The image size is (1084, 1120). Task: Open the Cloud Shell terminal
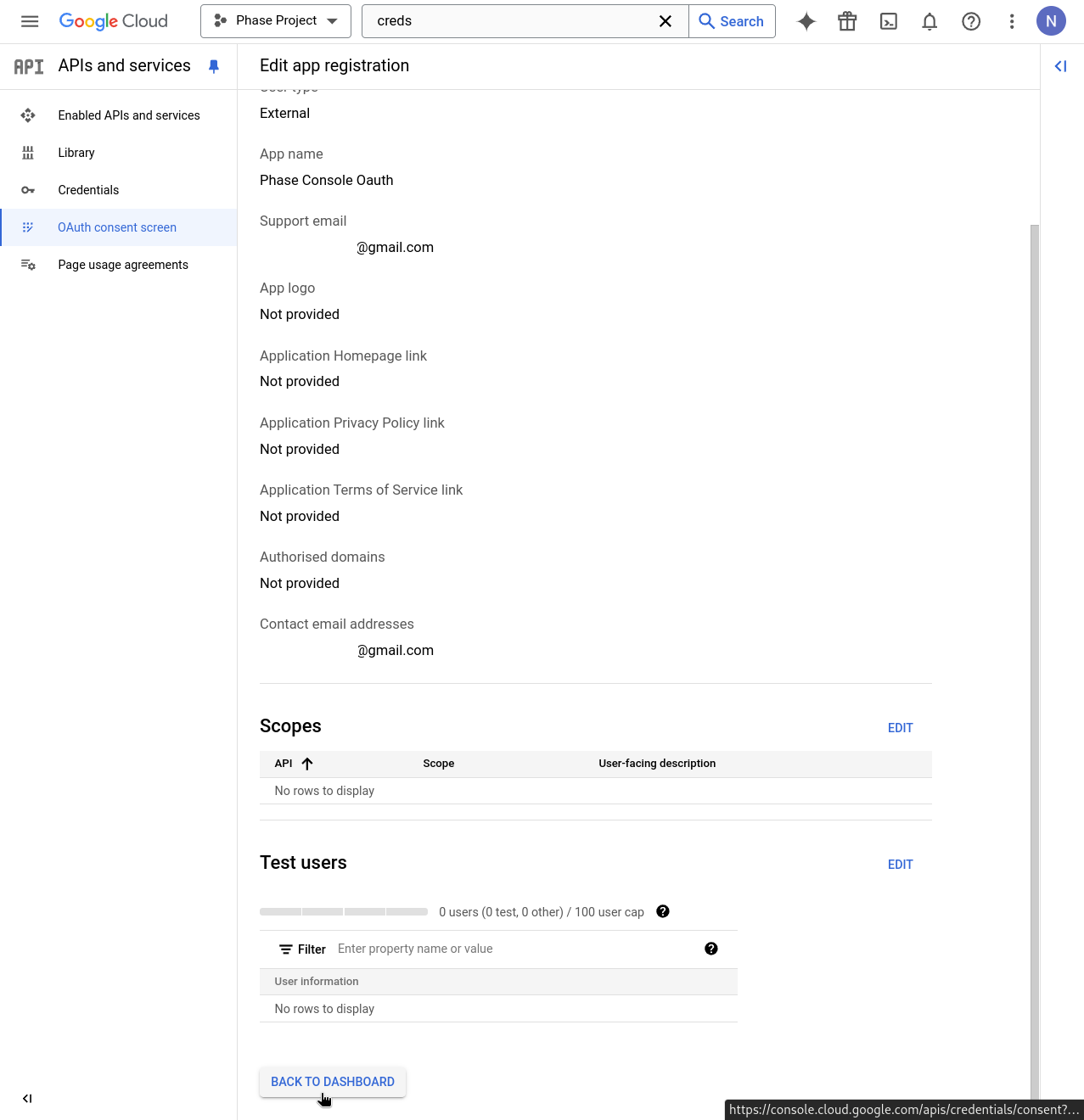tap(888, 21)
